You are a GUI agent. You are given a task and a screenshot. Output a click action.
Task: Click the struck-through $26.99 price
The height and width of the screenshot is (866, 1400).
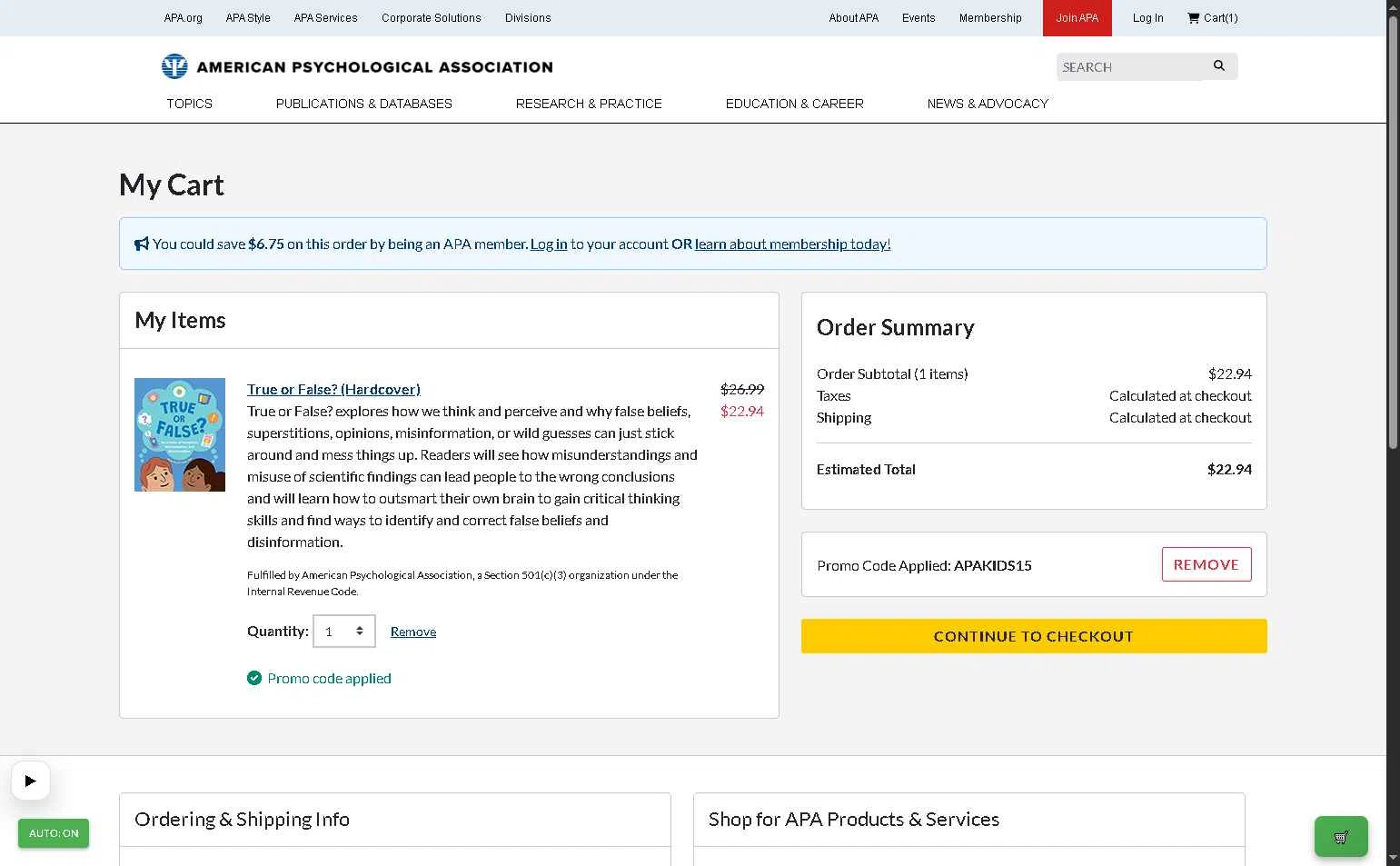(742, 389)
